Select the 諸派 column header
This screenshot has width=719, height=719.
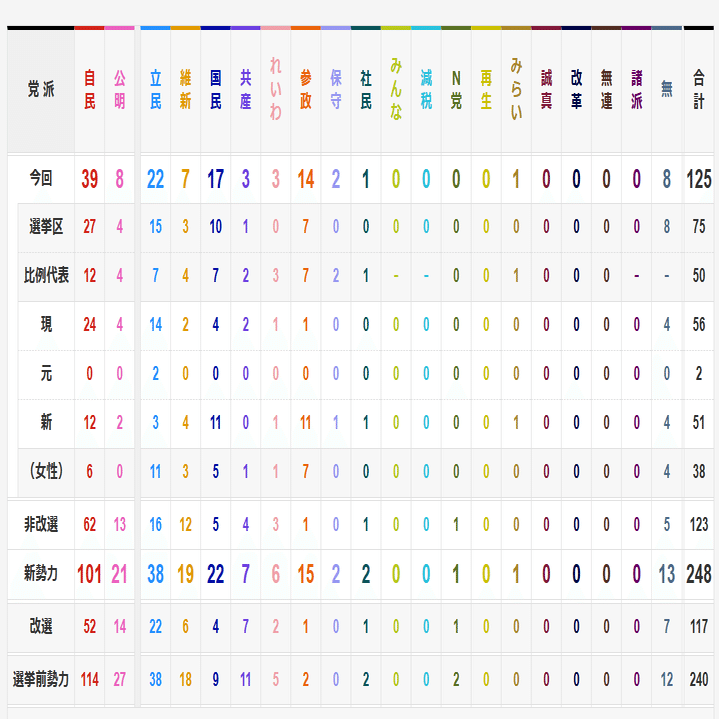tap(636, 89)
